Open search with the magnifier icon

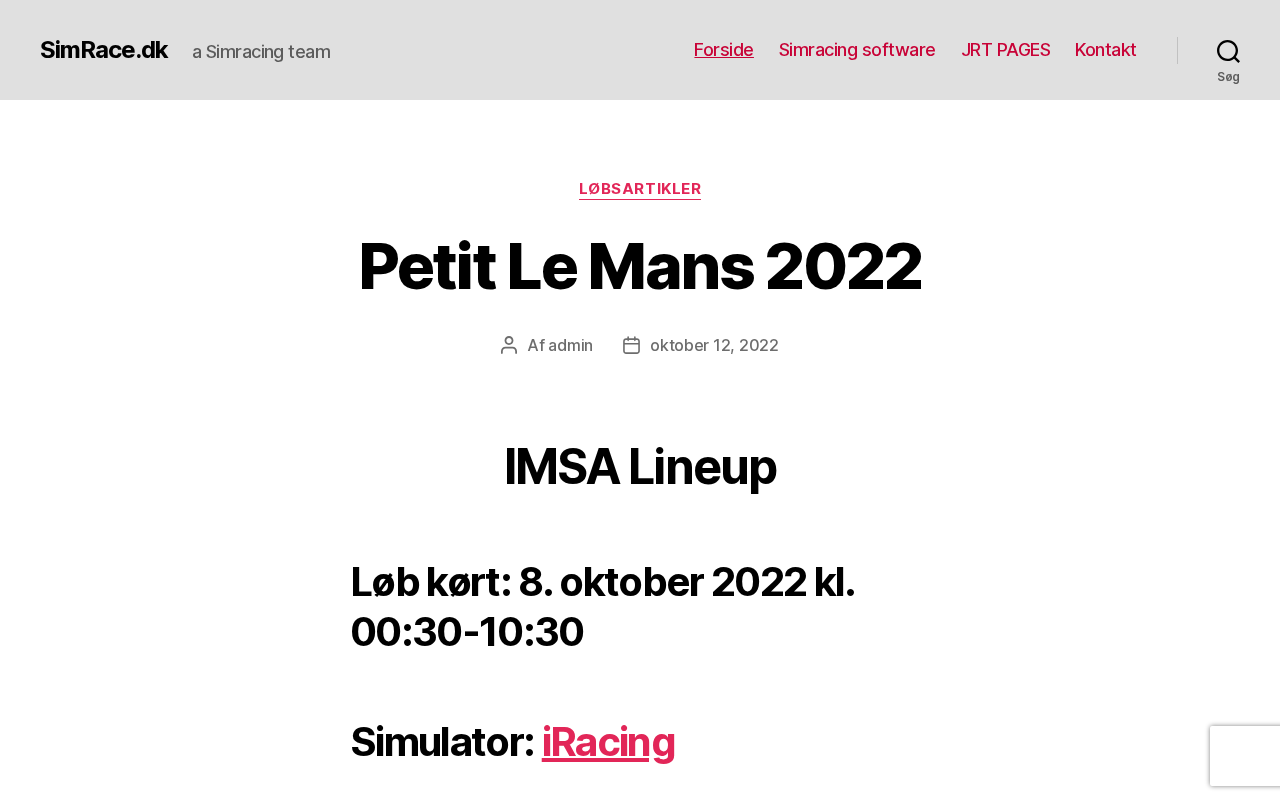1228,51
